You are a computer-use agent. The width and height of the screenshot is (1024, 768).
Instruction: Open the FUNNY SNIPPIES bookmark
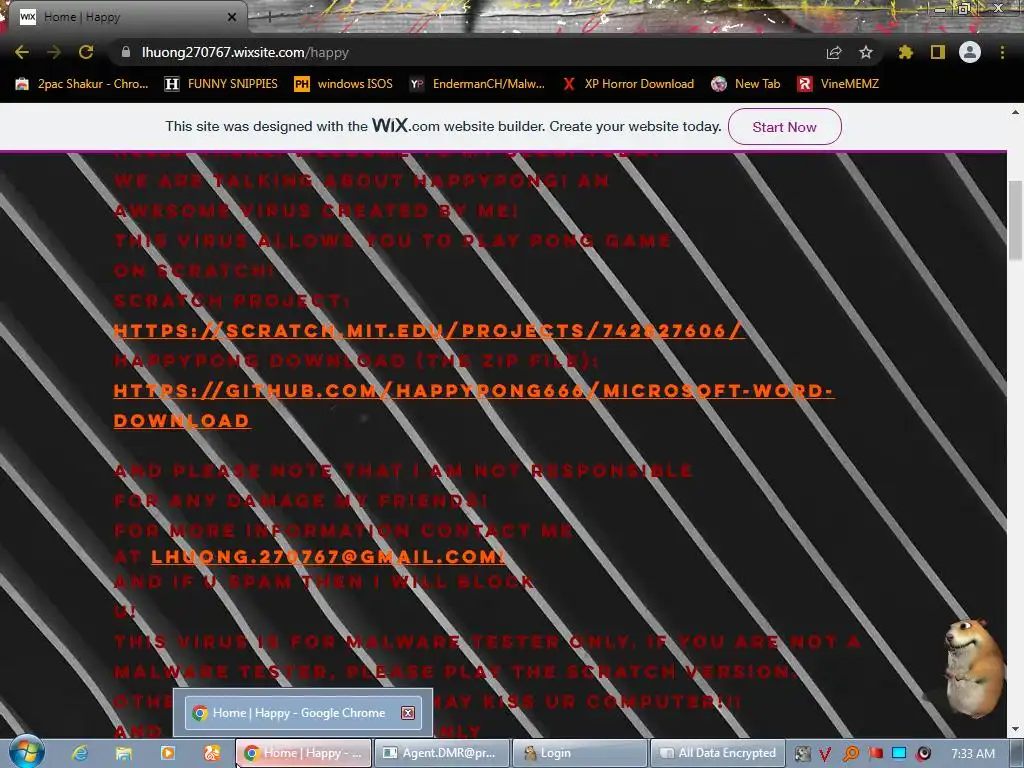coord(221,84)
